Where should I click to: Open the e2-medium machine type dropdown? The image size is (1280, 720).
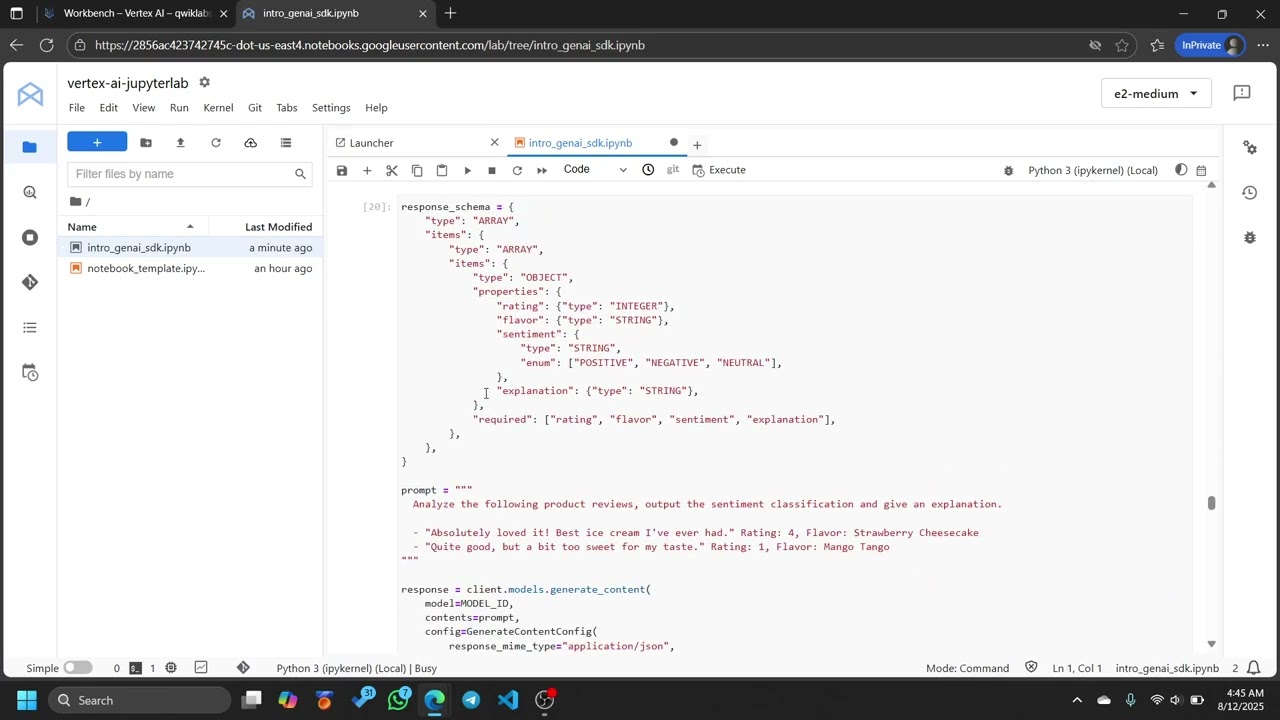coord(1156,94)
